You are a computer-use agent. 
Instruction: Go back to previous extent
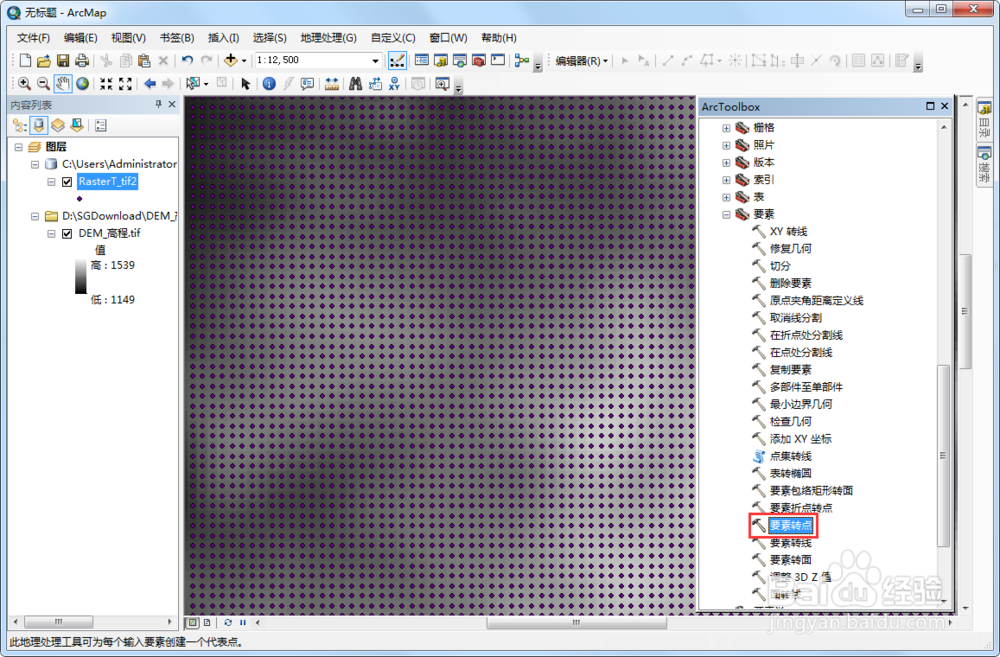point(150,84)
